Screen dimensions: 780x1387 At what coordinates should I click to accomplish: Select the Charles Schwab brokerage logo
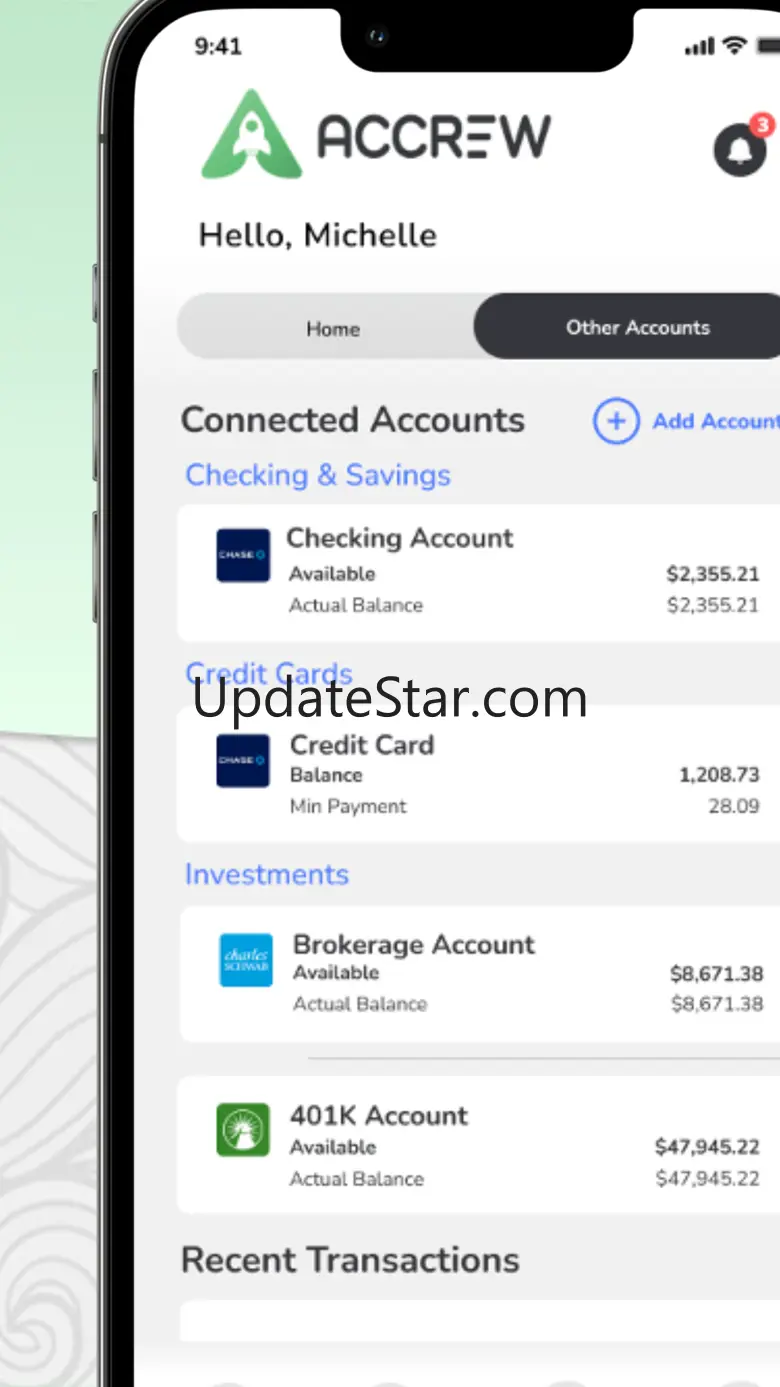coord(246,960)
